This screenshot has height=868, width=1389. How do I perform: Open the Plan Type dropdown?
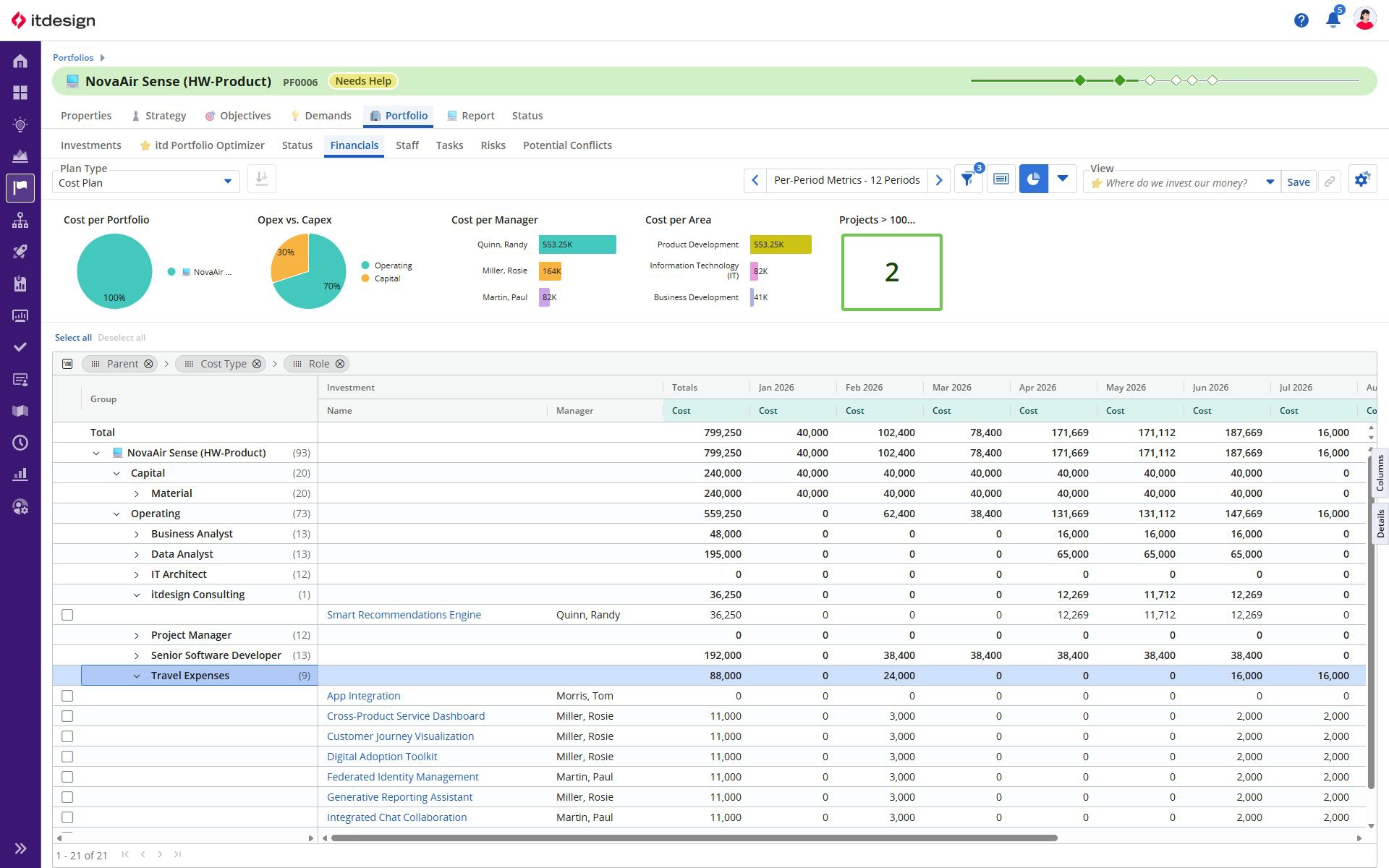146,182
